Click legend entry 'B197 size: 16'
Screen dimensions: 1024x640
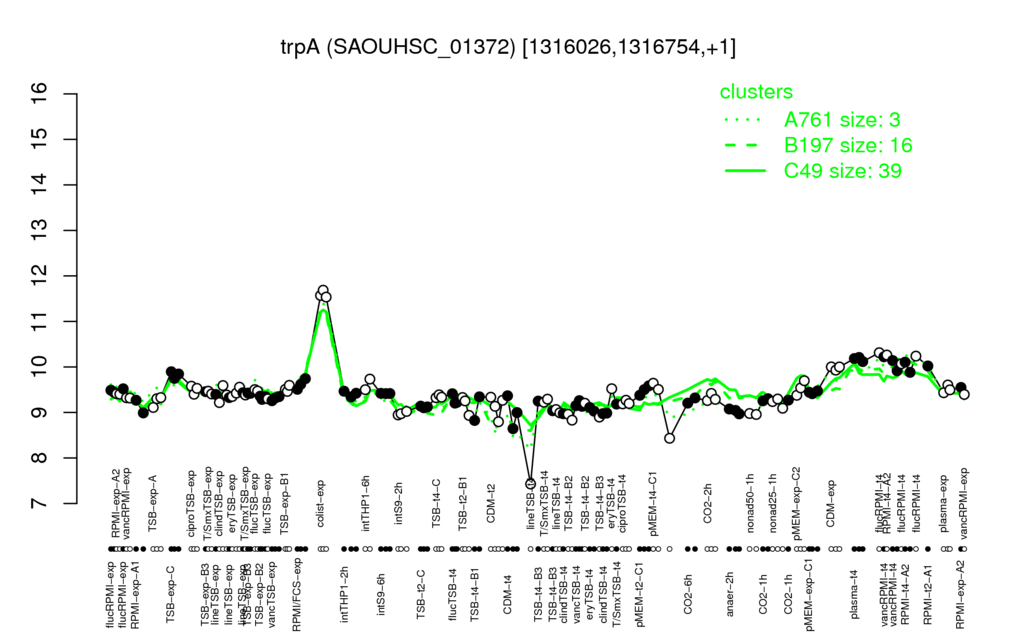click(x=848, y=145)
